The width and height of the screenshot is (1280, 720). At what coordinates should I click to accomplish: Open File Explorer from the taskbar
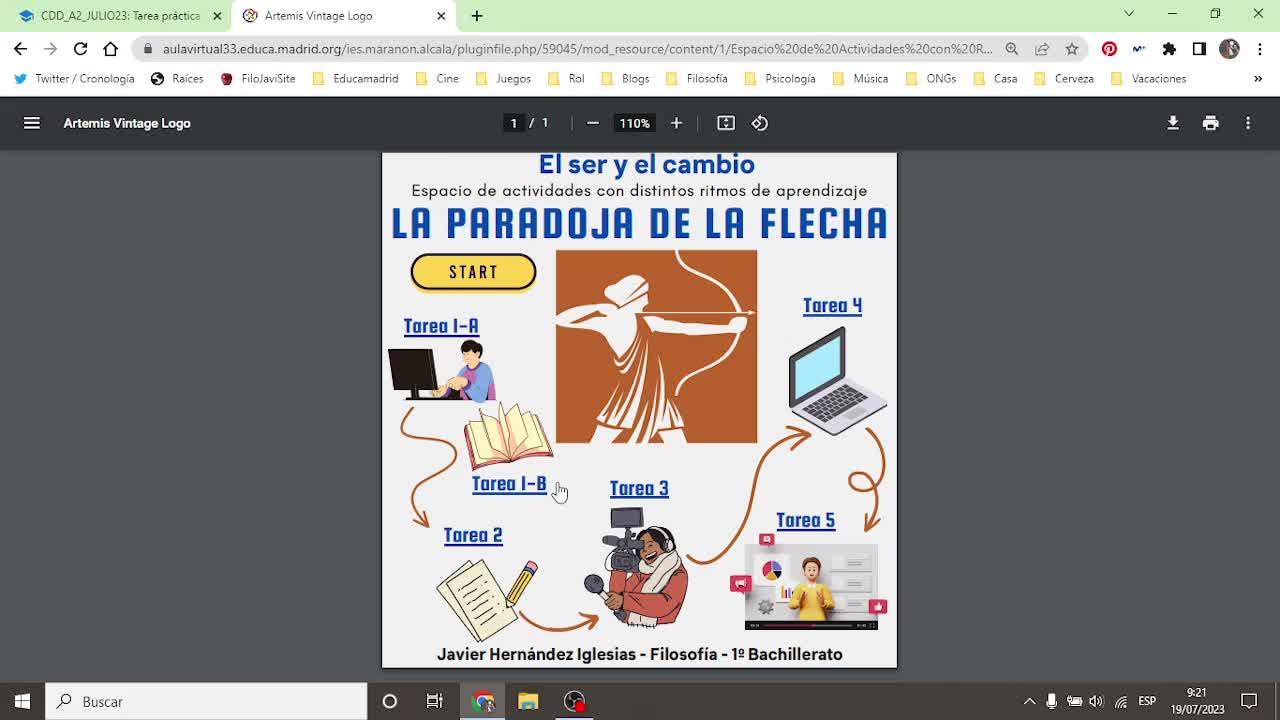pos(528,701)
